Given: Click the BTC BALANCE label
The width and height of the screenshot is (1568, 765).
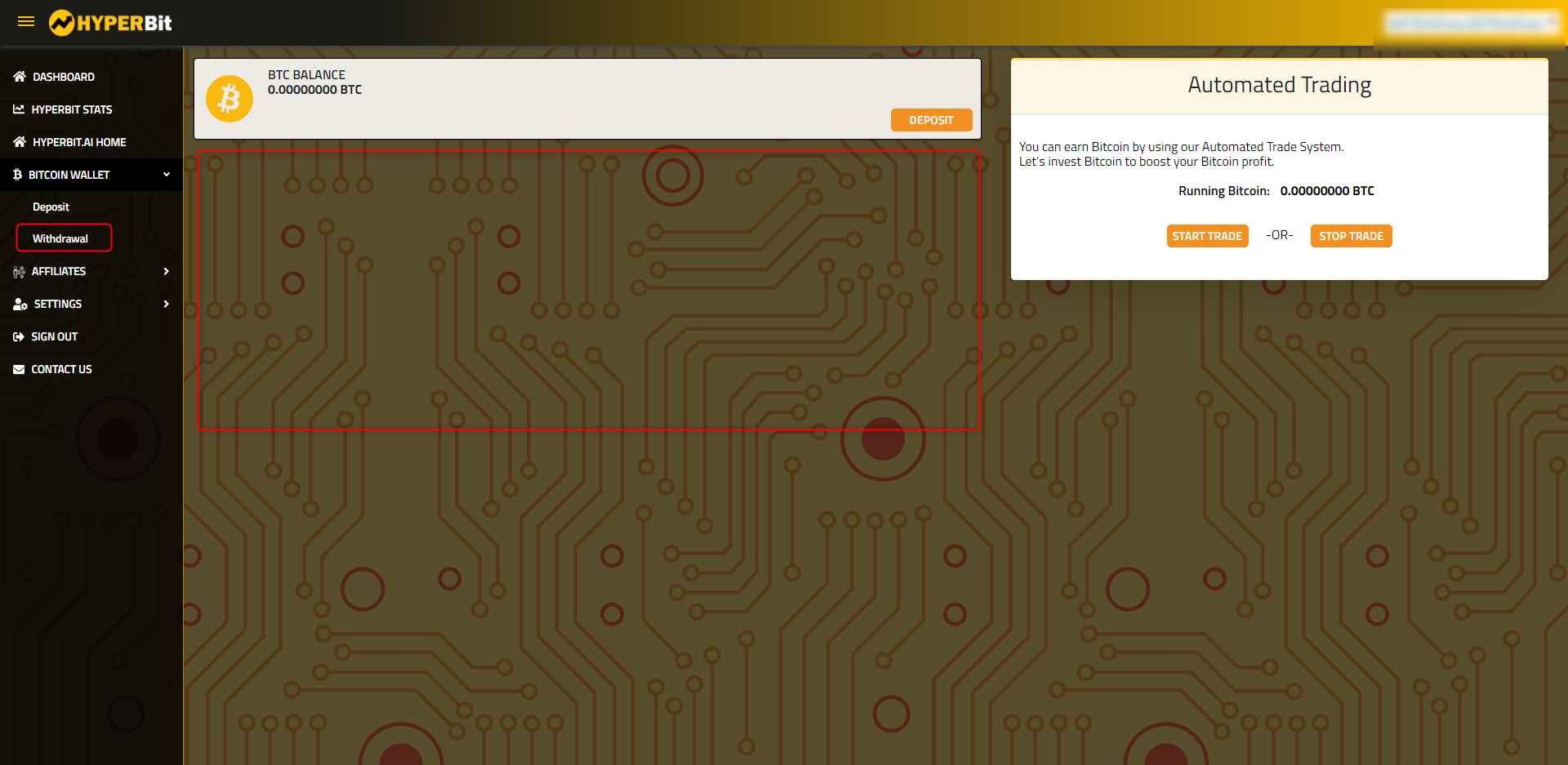Looking at the screenshot, I should pos(306,74).
